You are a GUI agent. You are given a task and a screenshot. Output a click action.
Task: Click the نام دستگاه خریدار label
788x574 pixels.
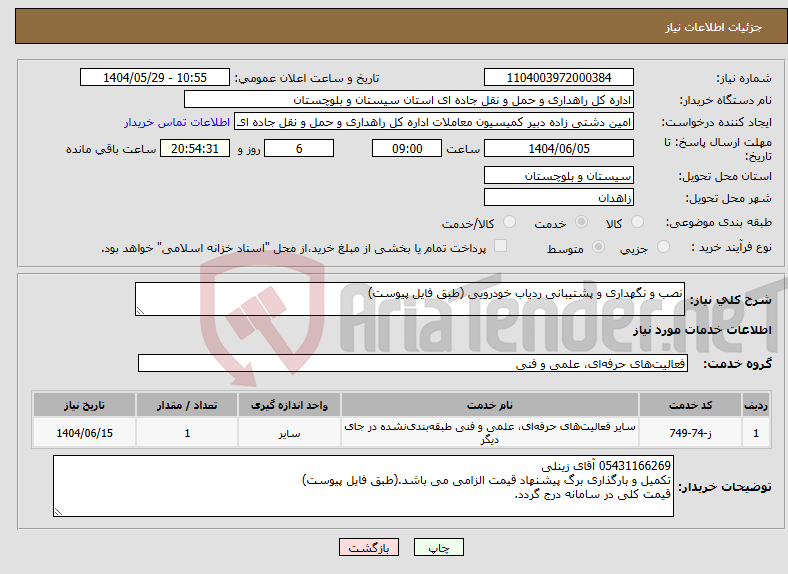click(x=726, y=101)
